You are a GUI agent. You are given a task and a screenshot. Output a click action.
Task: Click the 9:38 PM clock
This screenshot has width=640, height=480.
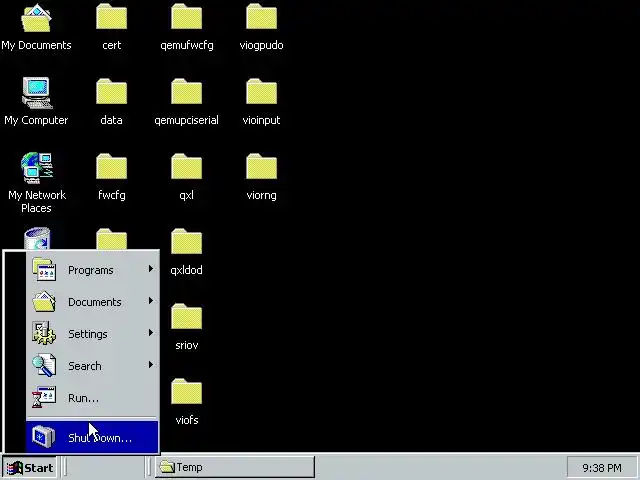pyautogui.click(x=602, y=468)
